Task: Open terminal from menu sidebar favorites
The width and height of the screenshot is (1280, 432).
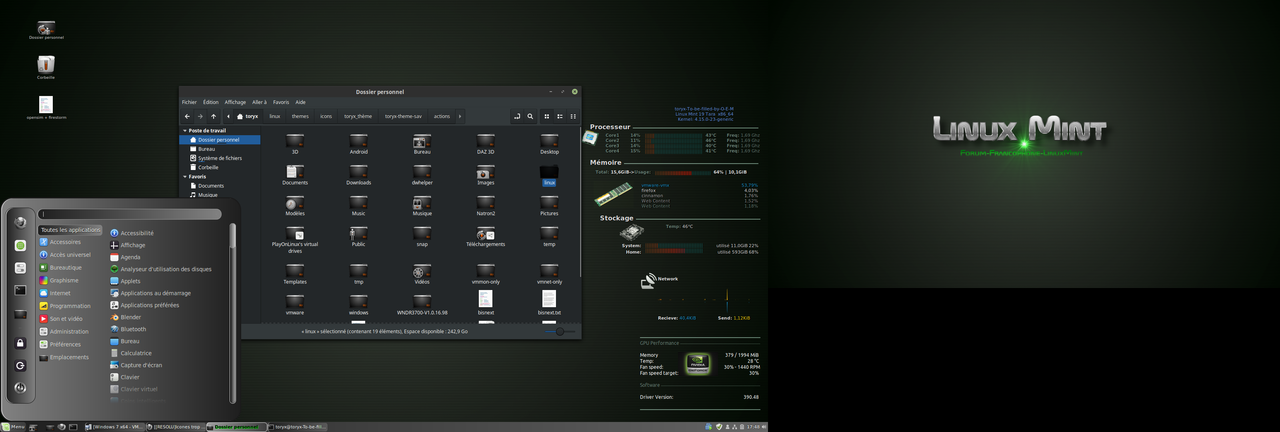Action: (x=20, y=290)
